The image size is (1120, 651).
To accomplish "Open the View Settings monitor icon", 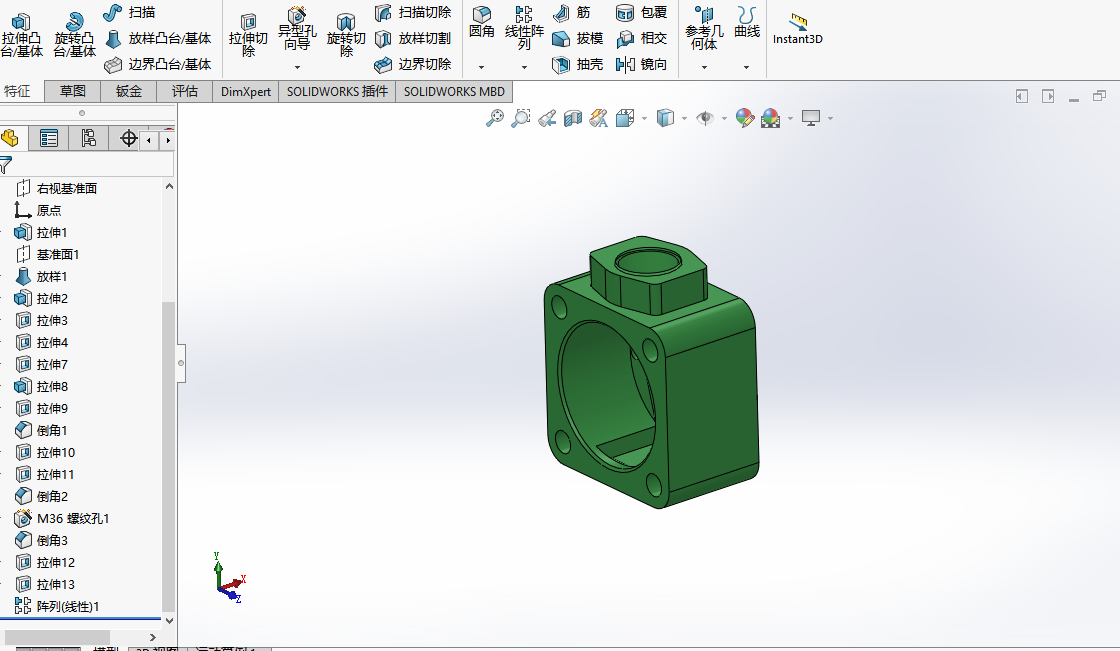I will click(x=811, y=118).
